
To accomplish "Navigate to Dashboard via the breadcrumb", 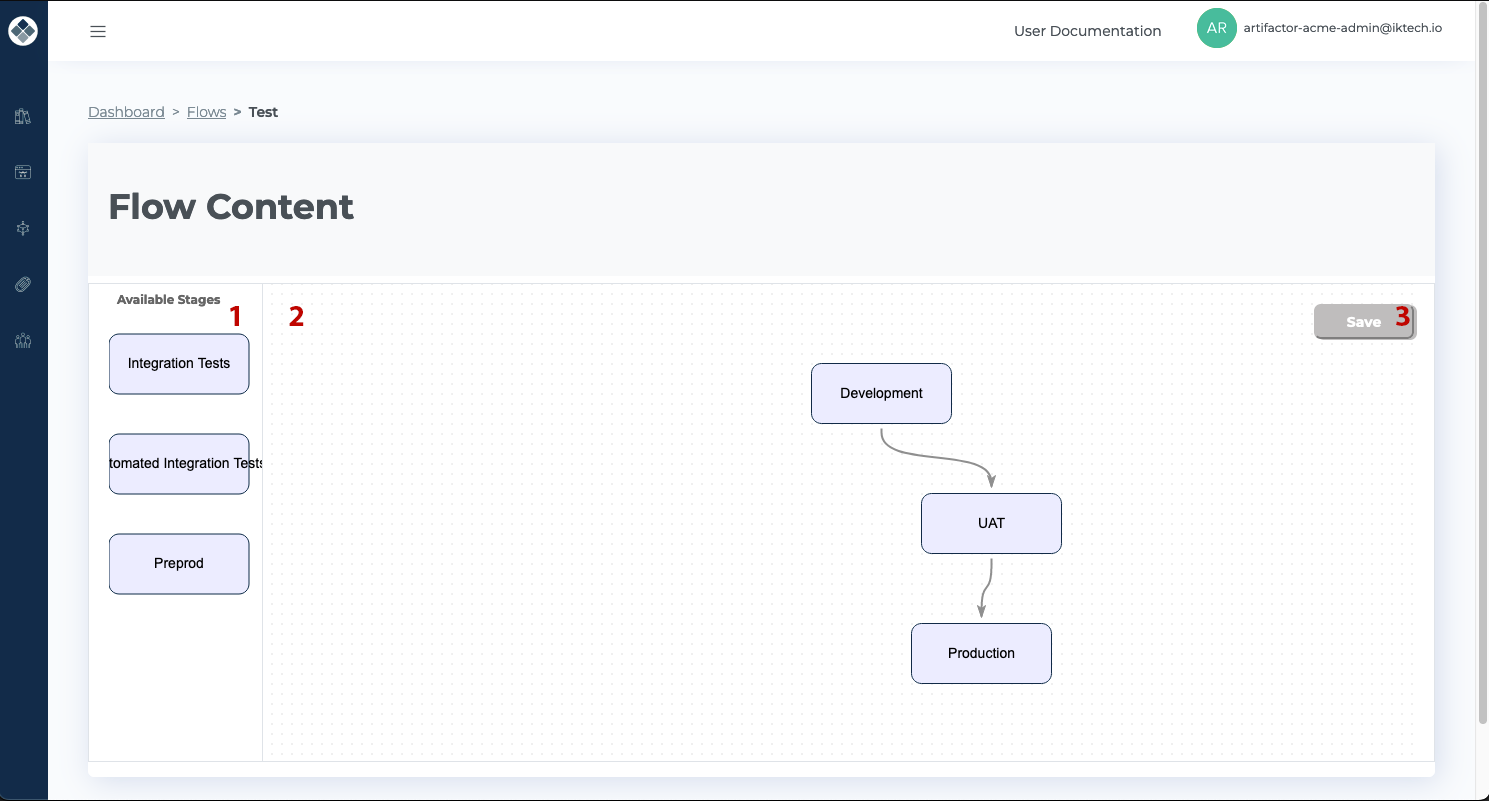I will (126, 111).
